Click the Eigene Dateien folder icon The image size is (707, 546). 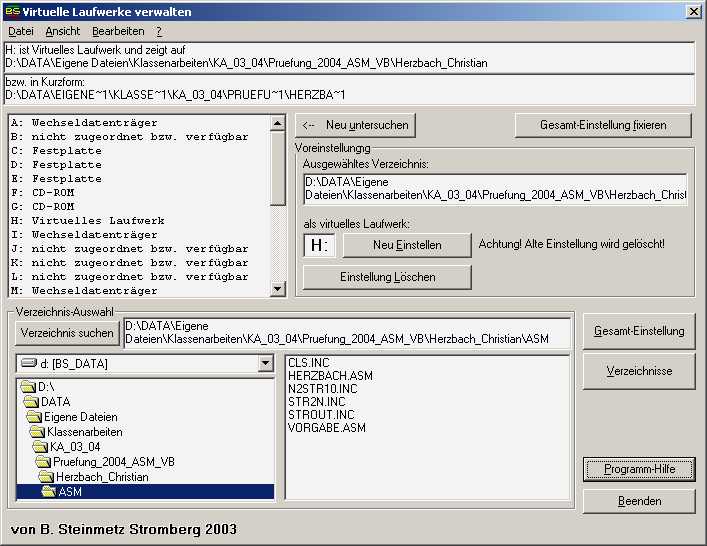pyautogui.click(x=34, y=417)
